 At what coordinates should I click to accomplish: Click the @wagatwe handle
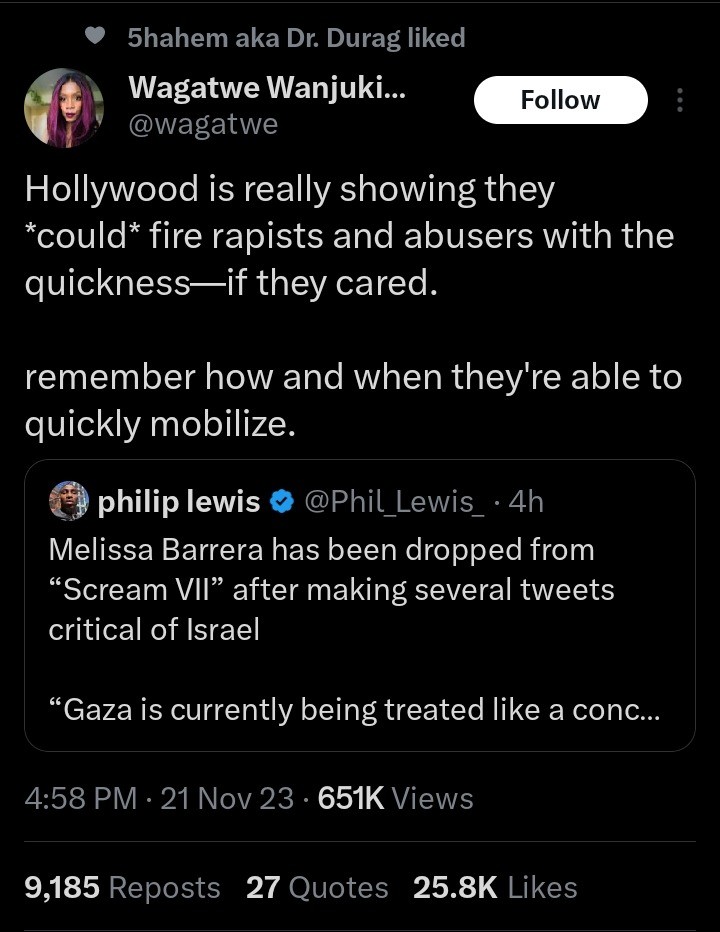pos(203,124)
